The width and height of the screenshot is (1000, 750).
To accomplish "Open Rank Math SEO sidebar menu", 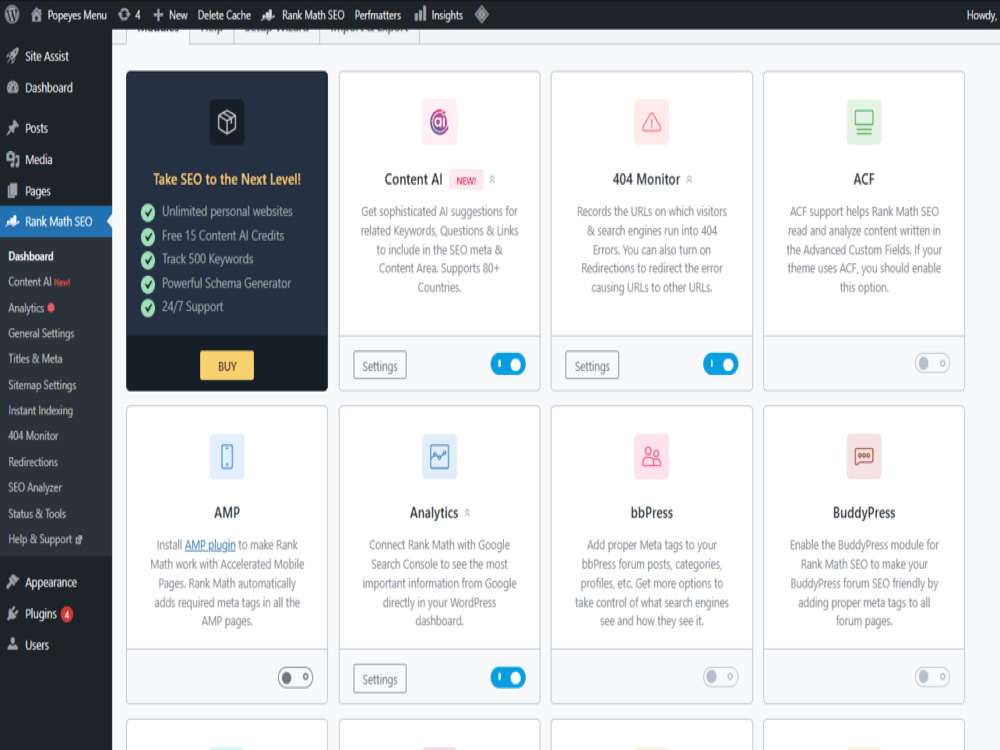I will (56, 221).
